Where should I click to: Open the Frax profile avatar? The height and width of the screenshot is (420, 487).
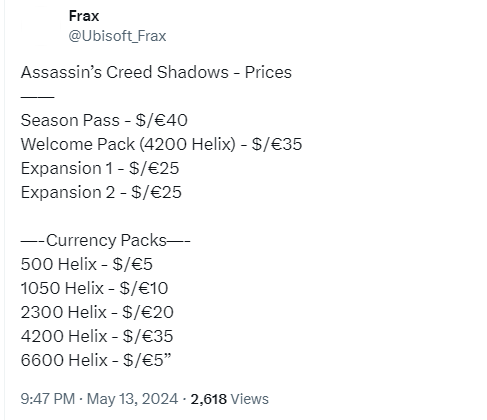[41, 26]
